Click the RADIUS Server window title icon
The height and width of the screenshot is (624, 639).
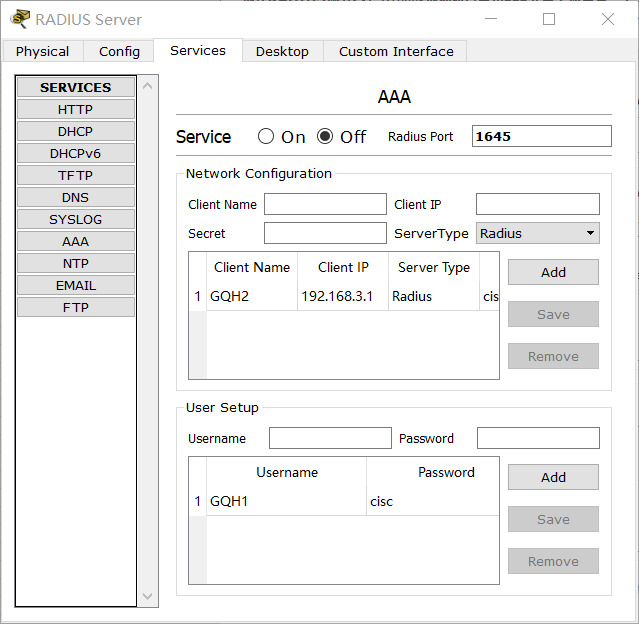click(20, 19)
